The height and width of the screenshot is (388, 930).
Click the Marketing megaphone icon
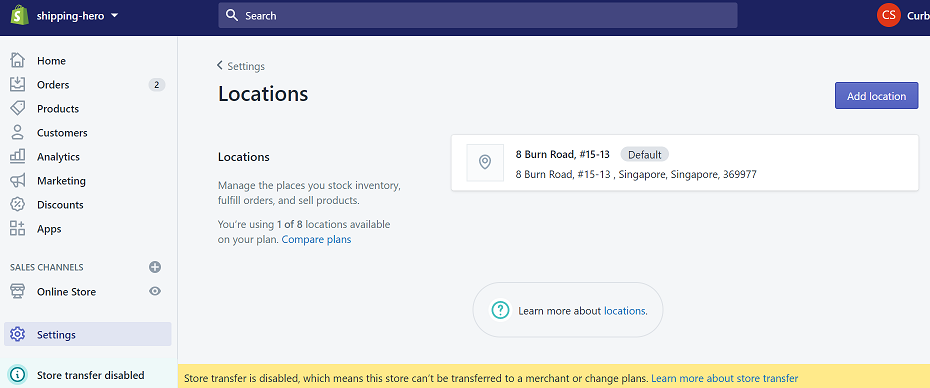click(18, 180)
